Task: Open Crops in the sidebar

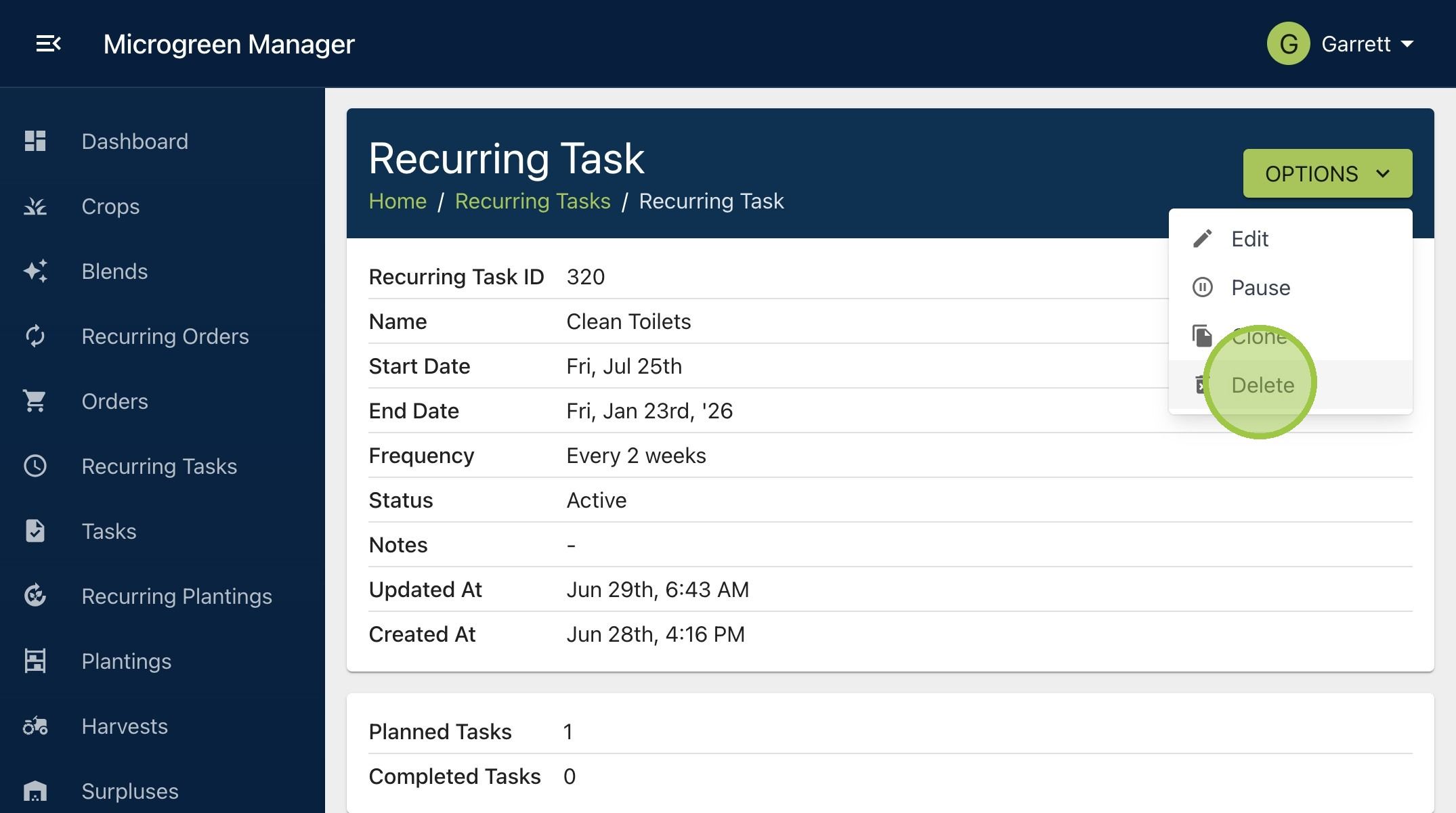Action: (x=163, y=206)
